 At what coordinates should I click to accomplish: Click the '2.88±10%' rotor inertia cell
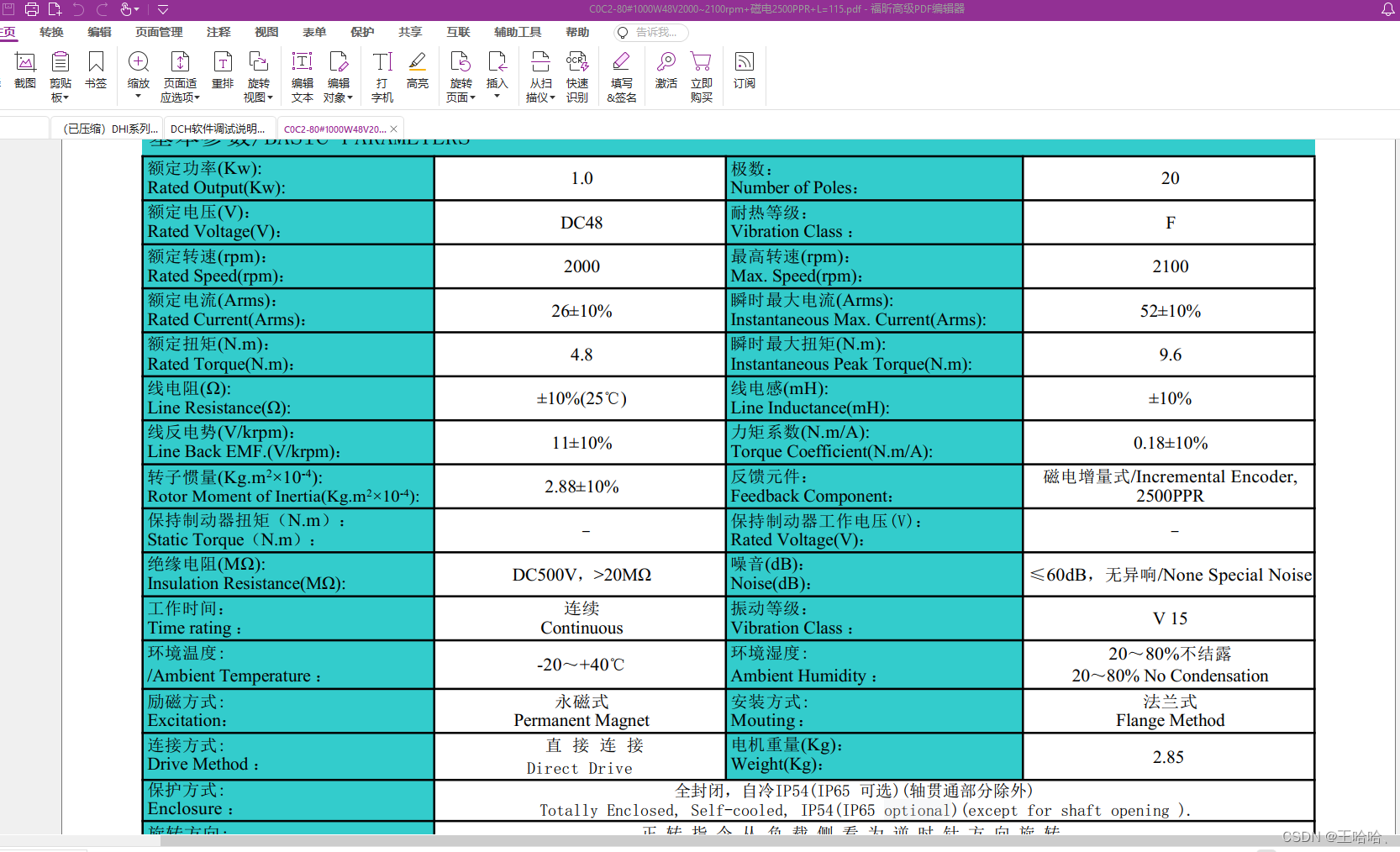[582, 486]
